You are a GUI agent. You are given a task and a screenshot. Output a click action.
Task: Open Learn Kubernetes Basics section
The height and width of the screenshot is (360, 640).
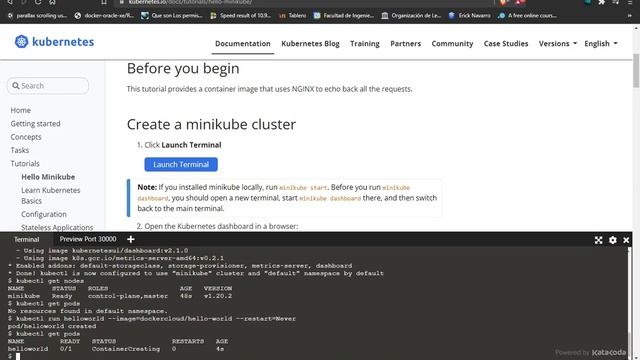tap(51, 196)
